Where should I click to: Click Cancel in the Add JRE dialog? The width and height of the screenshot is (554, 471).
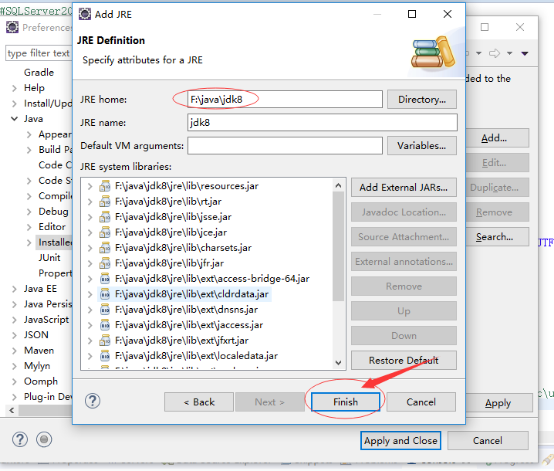421,402
